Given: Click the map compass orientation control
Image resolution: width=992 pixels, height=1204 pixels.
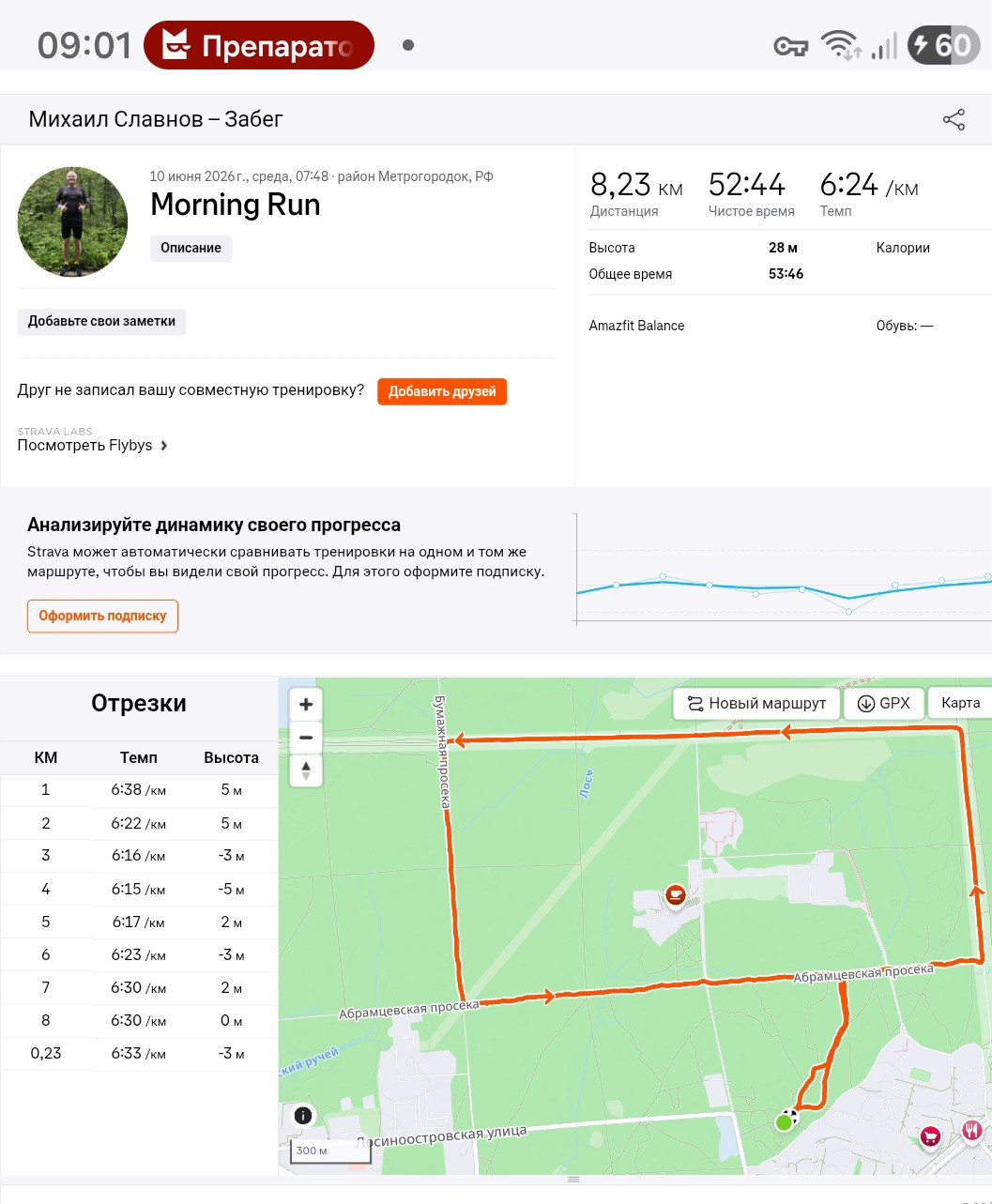Looking at the screenshot, I should tap(306, 770).
